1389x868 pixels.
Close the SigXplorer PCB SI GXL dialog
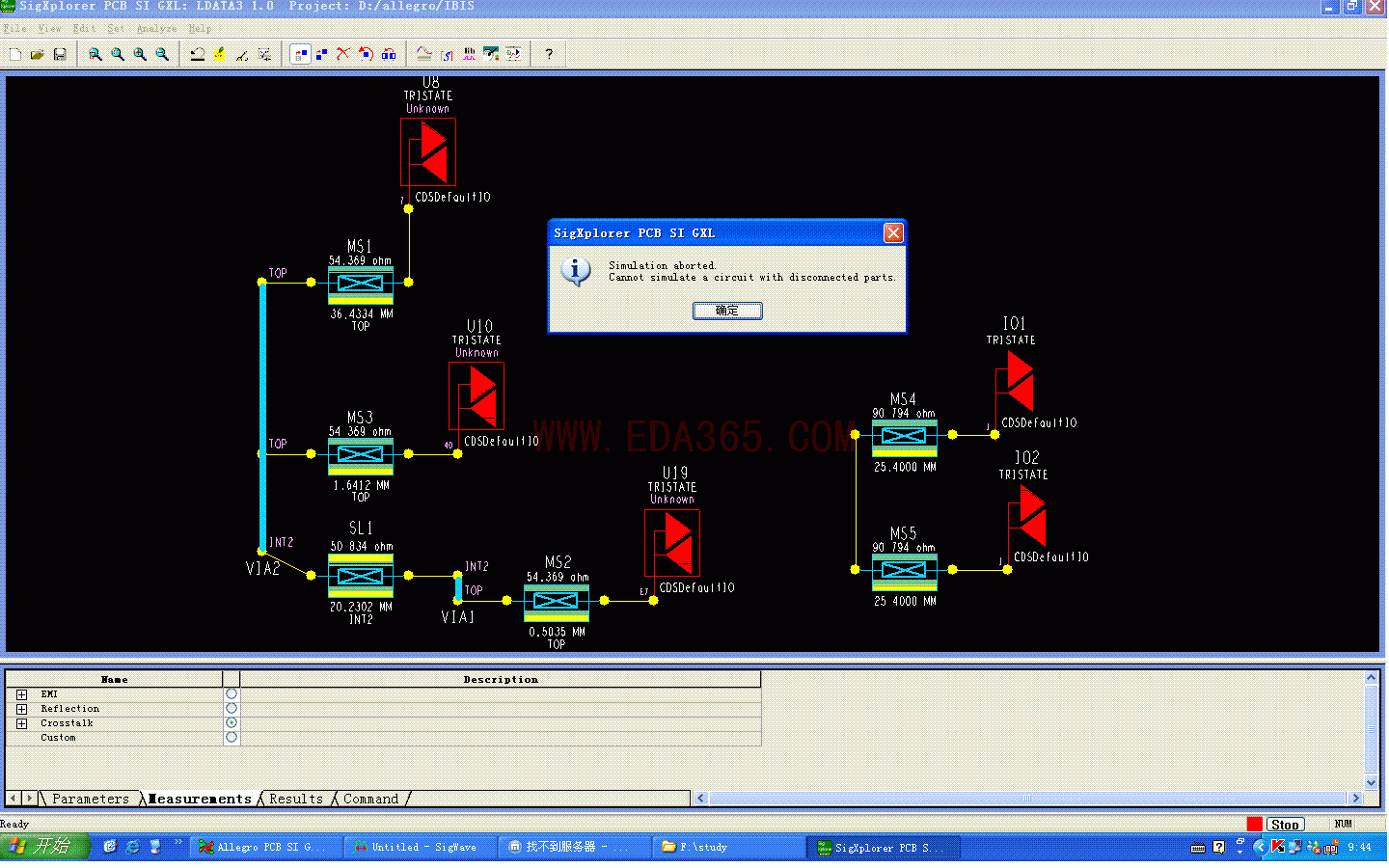pyautogui.click(x=894, y=232)
